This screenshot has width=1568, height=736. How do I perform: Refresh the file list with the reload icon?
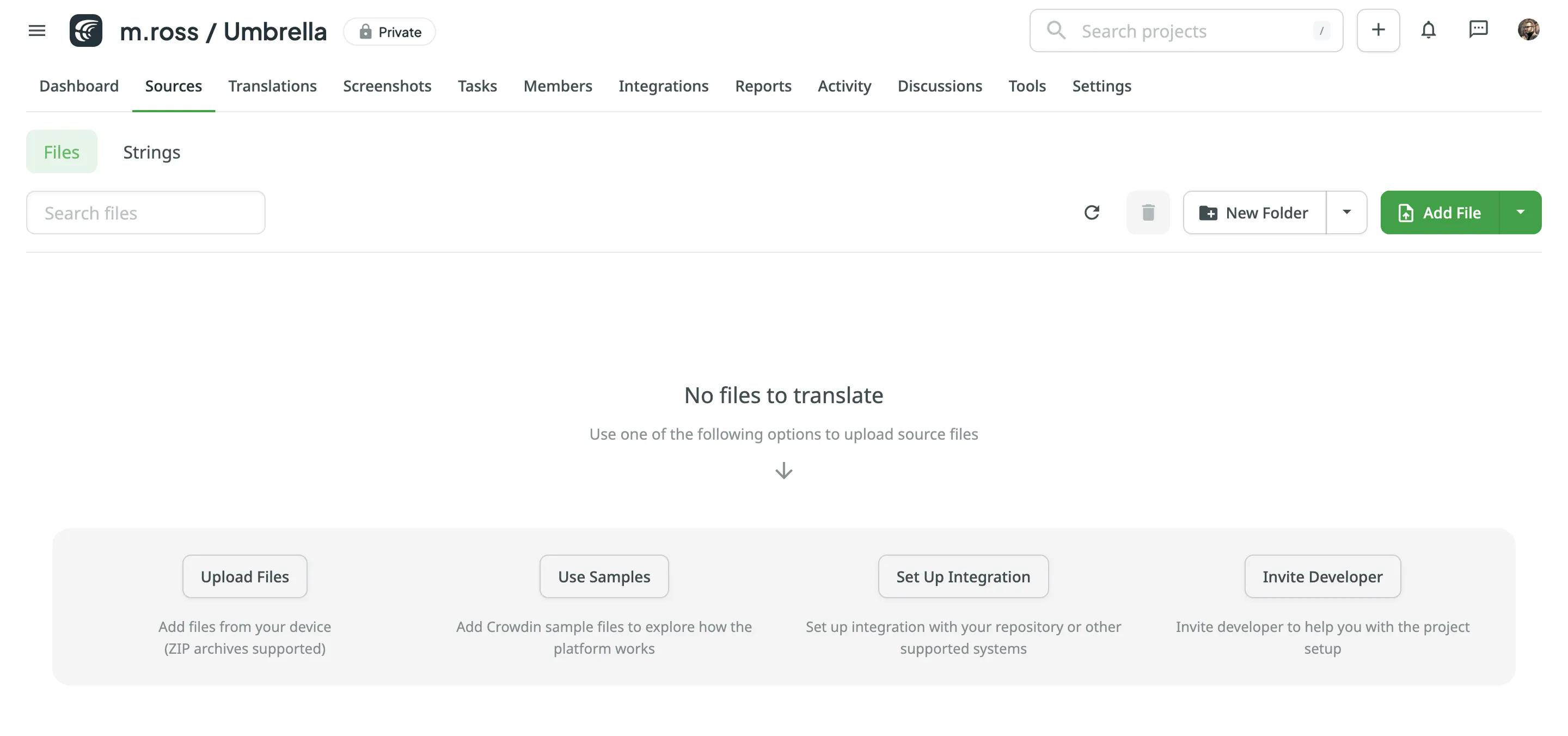[1092, 212]
